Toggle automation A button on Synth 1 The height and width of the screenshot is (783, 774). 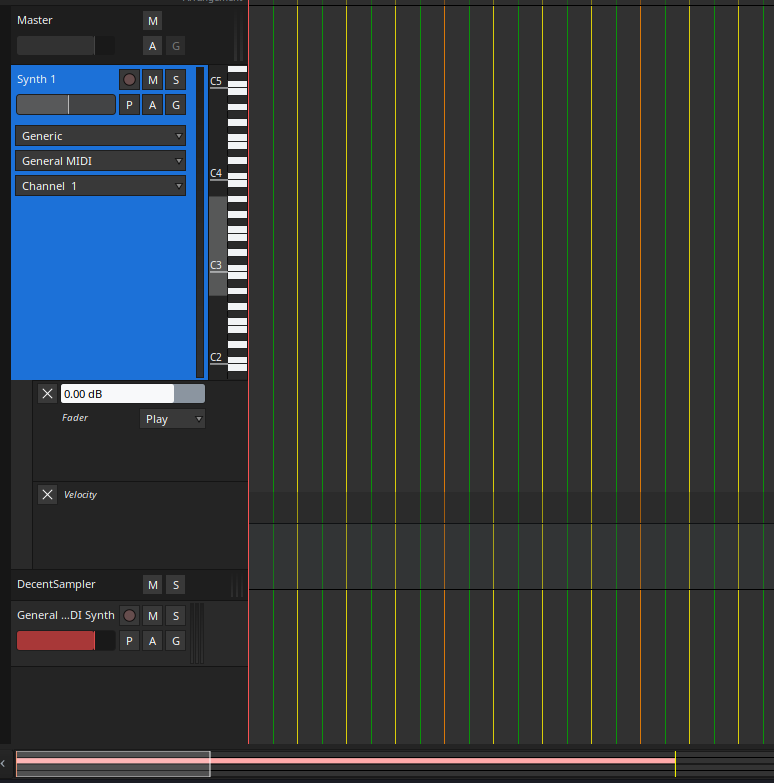point(153,105)
